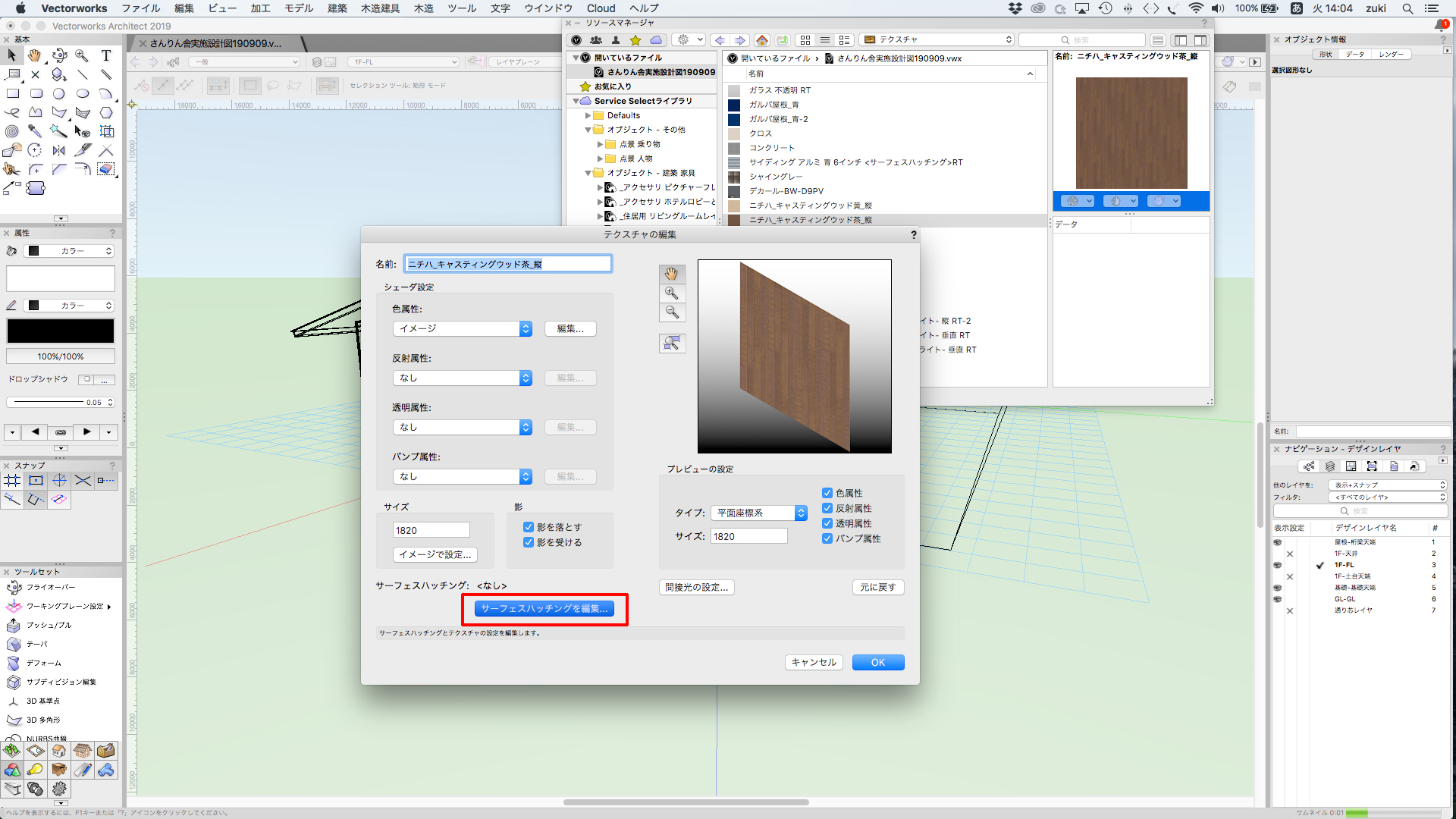Open the 編集 menu in menu bar
This screenshot has width=1456, height=819.
click(184, 8)
